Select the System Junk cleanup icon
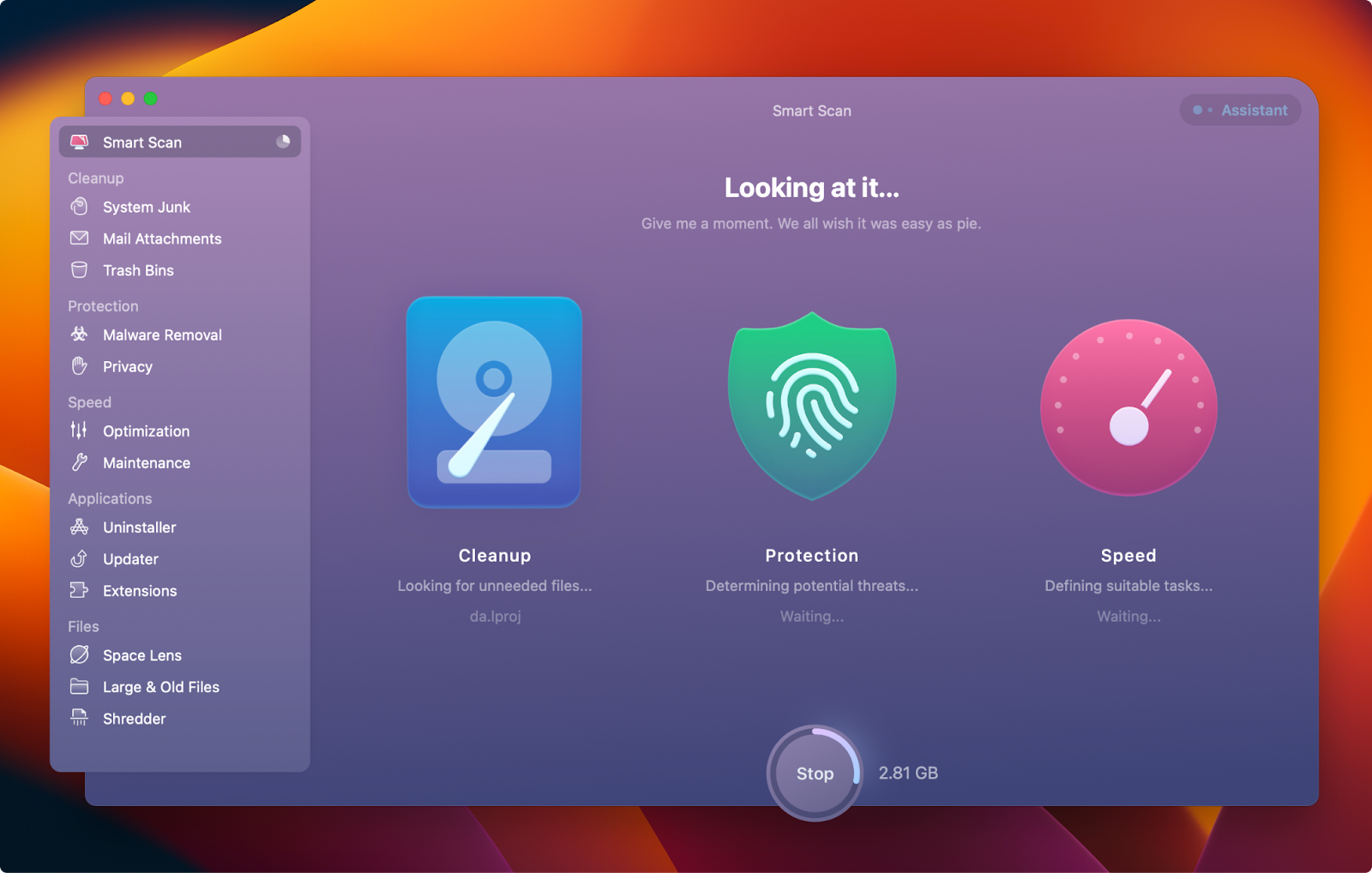The width and height of the screenshot is (1372, 873). coord(79,207)
